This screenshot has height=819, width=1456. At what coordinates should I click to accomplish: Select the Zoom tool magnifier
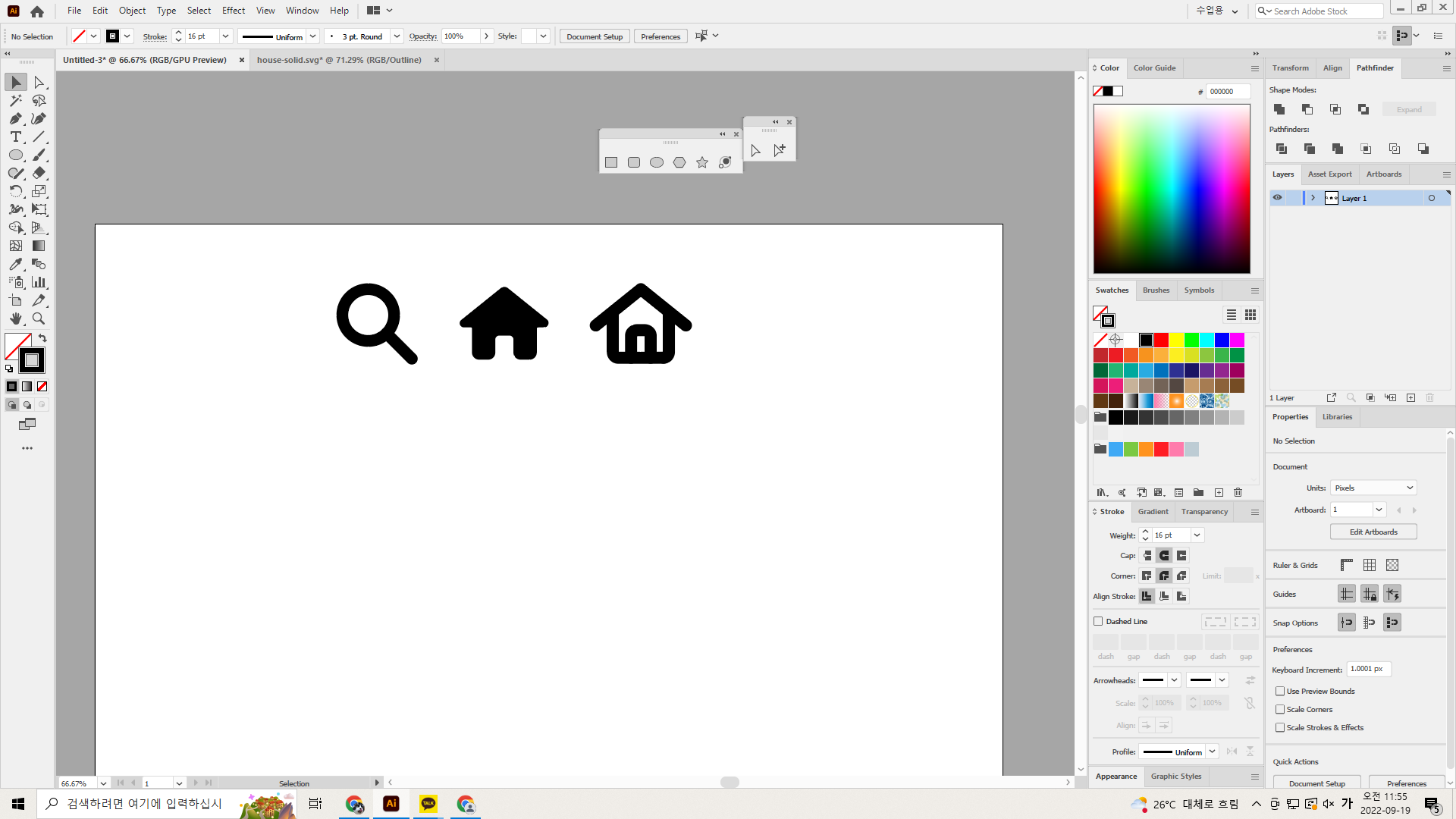point(39,318)
